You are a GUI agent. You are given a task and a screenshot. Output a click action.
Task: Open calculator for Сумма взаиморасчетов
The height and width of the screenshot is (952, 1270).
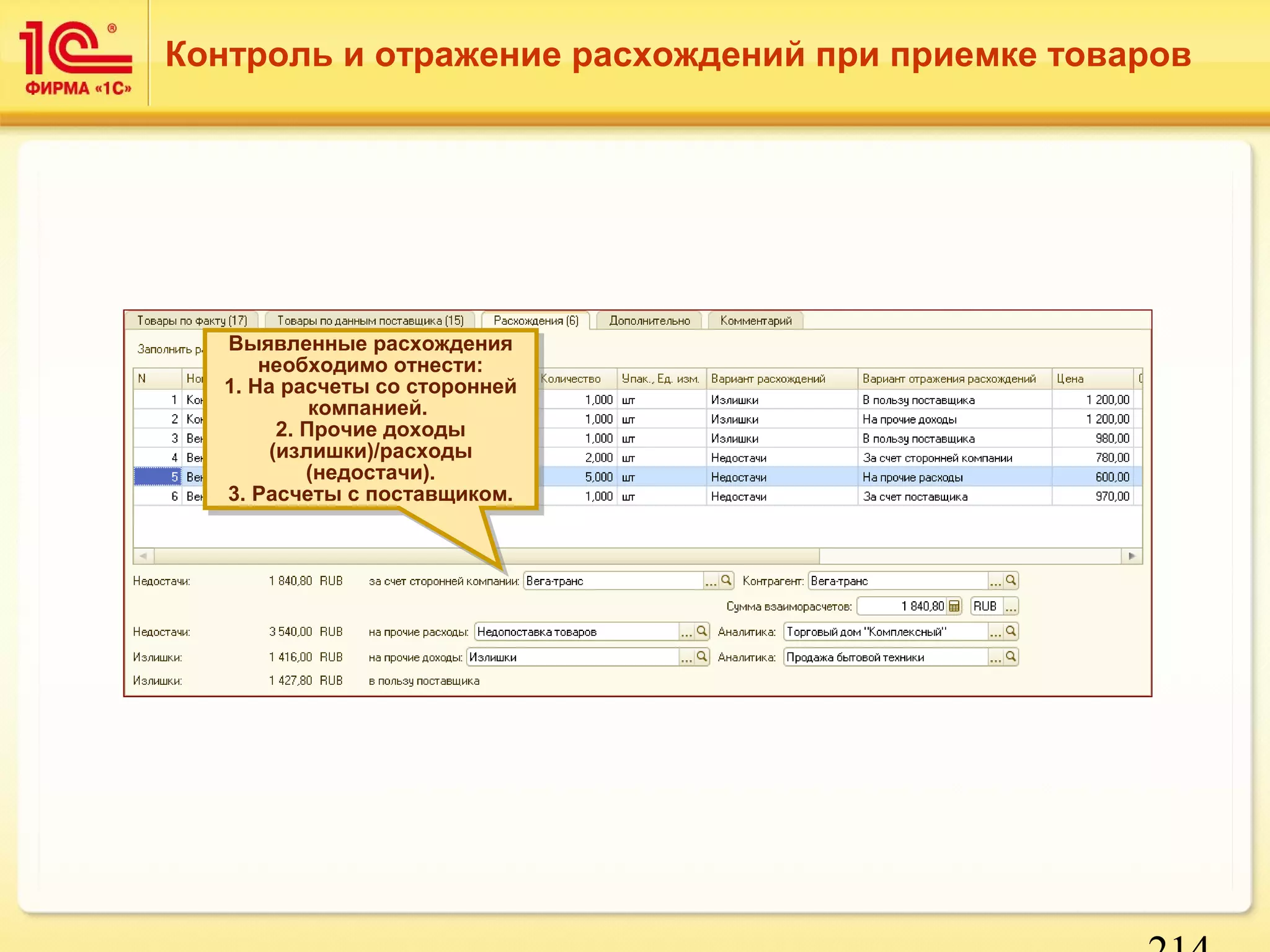954,606
